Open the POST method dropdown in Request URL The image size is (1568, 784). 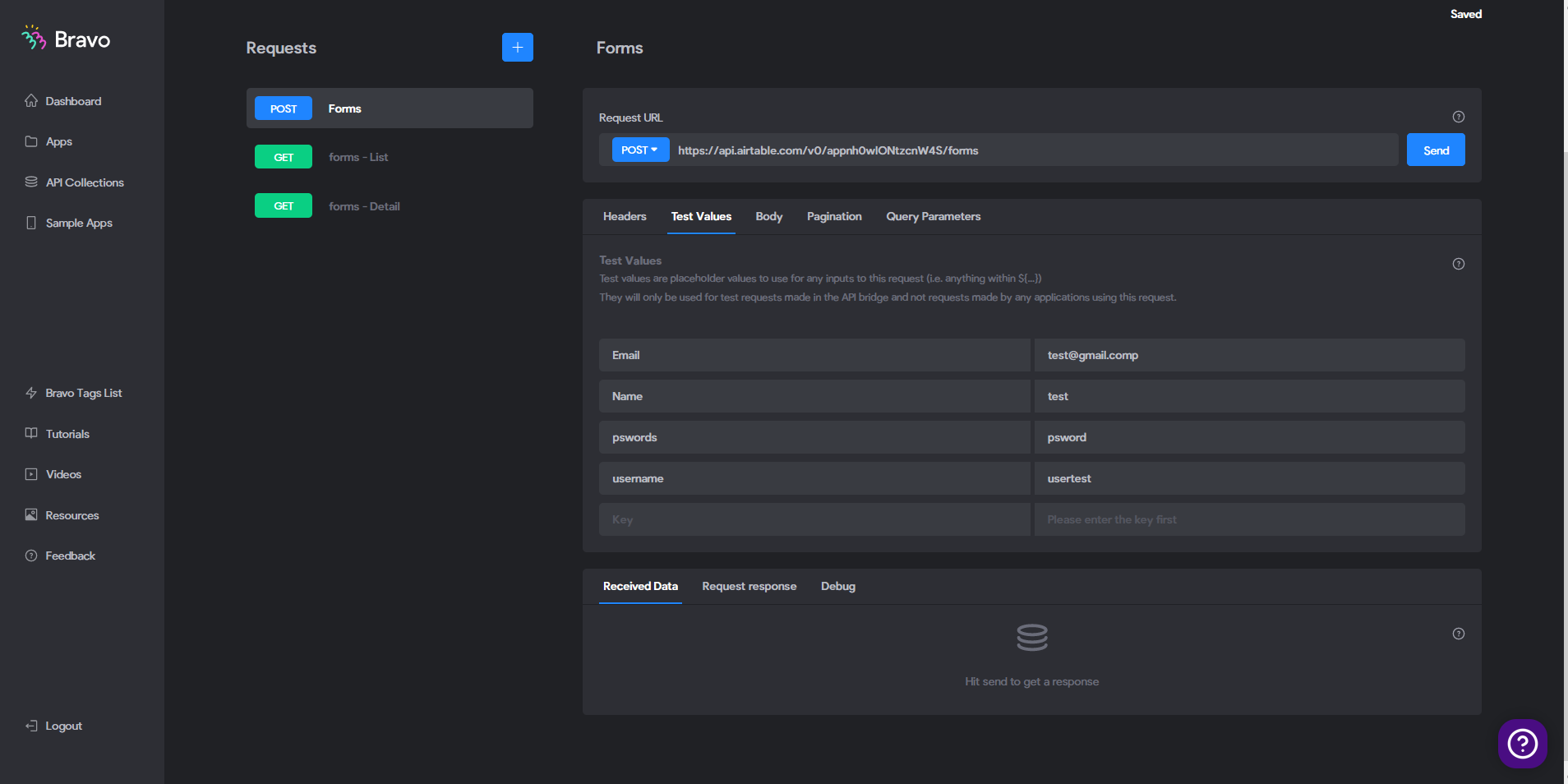point(640,150)
